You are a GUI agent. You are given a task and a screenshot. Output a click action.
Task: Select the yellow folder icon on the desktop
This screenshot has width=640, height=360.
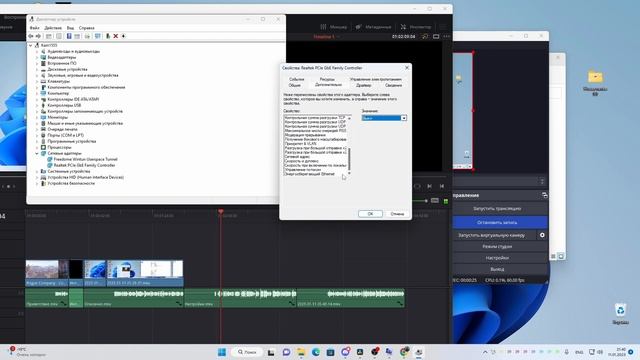[x=595, y=77]
